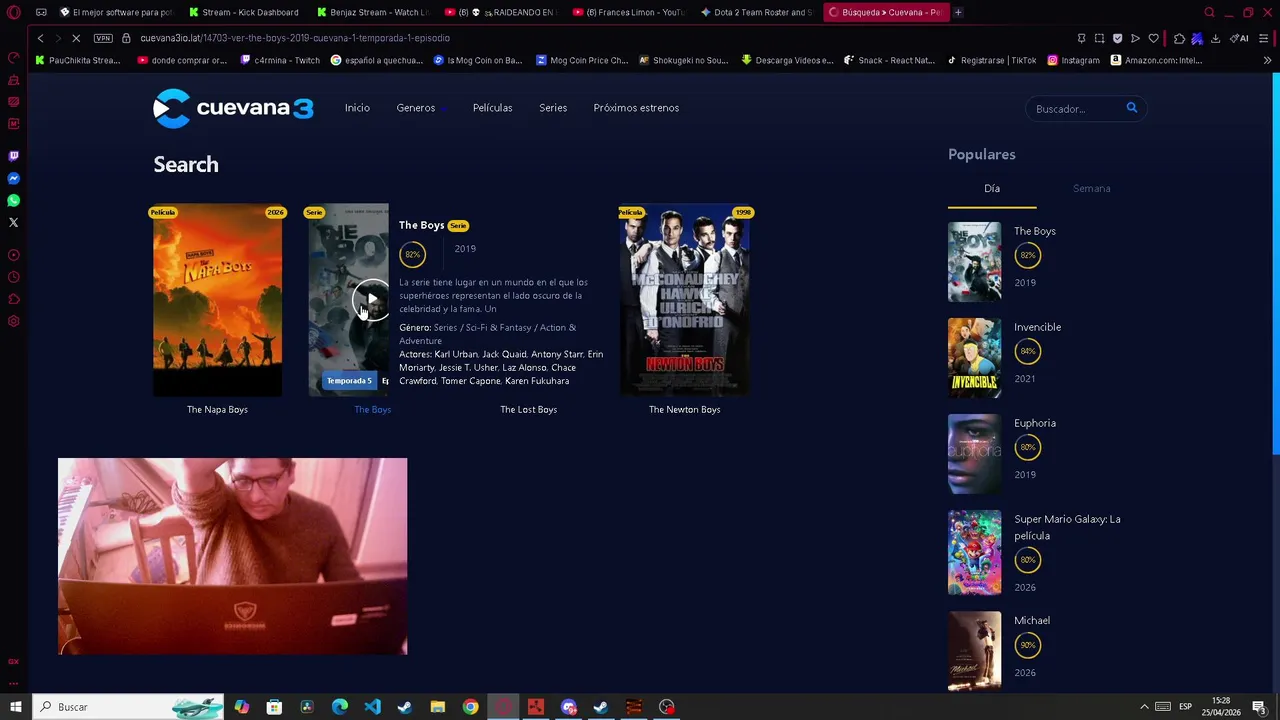Open File Explorer from the taskbar

click(437, 707)
